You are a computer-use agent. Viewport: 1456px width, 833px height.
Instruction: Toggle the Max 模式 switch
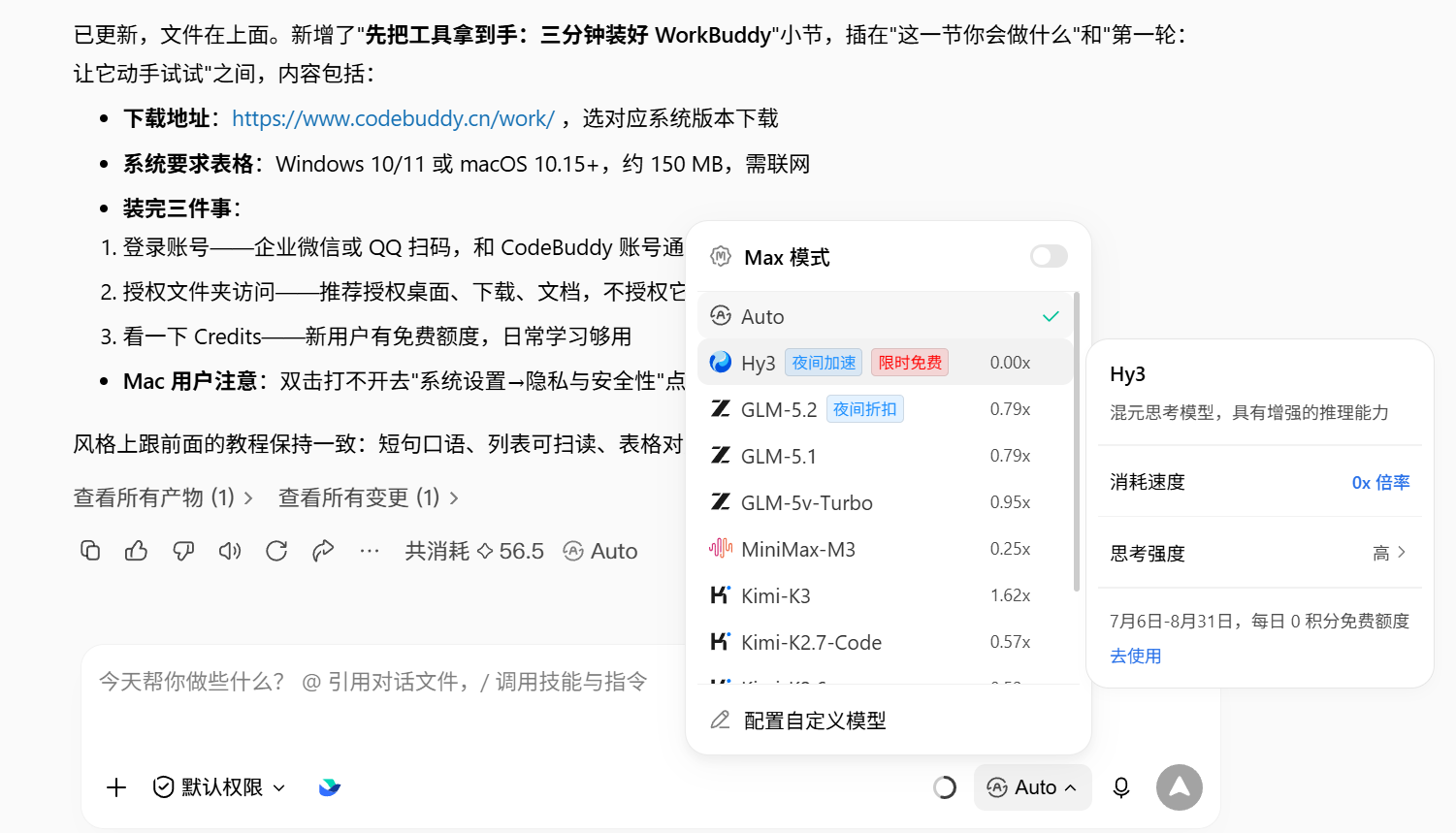(1049, 256)
